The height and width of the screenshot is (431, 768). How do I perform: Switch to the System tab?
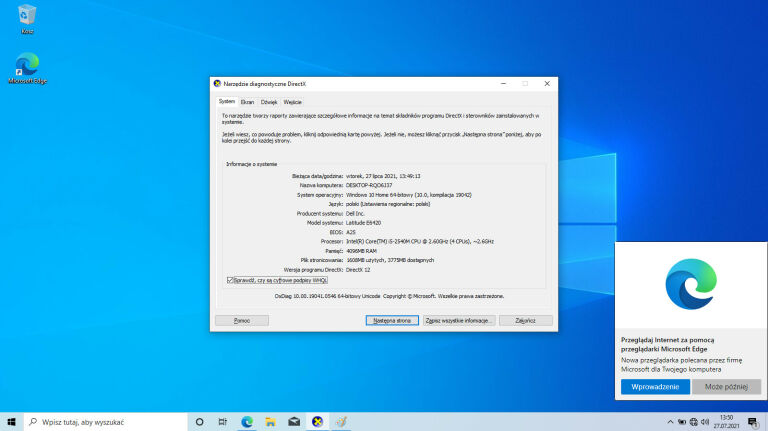tap(227, 101)
